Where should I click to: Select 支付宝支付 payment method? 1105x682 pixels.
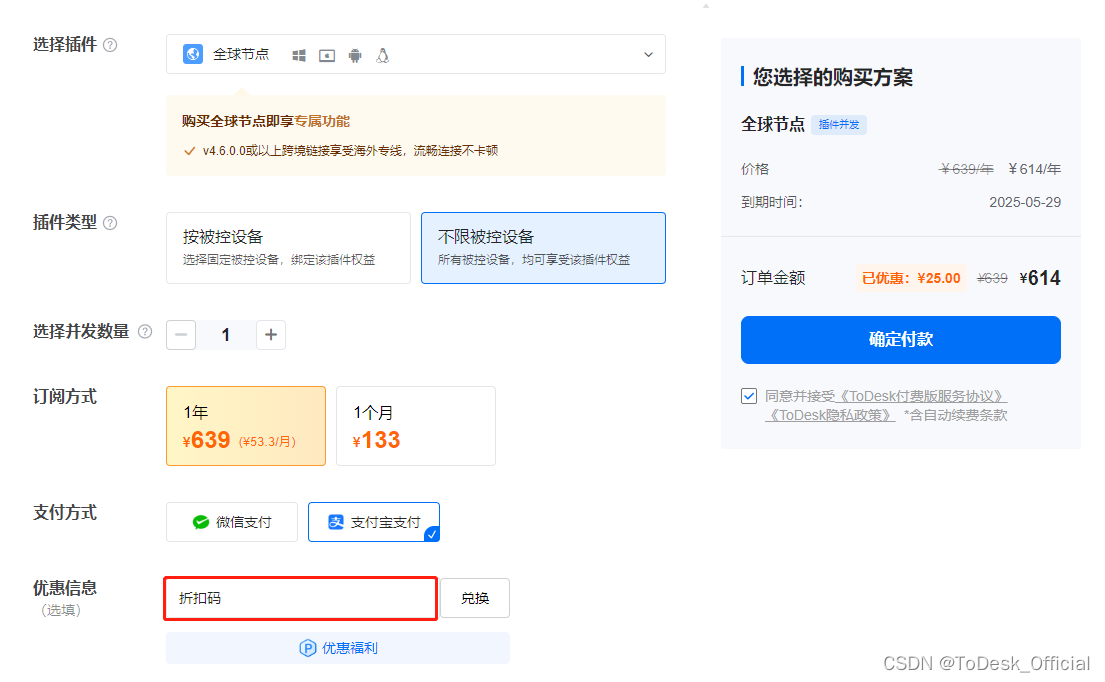click(x=374, y=522)
